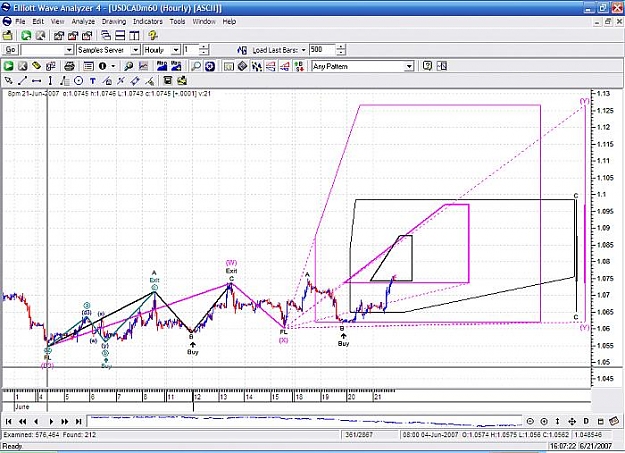Click the cascade windows icon

pos(106,35)
